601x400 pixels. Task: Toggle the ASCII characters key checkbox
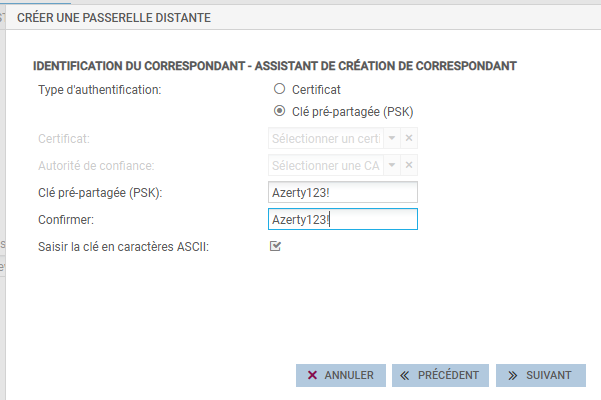[x=276, y=246]
